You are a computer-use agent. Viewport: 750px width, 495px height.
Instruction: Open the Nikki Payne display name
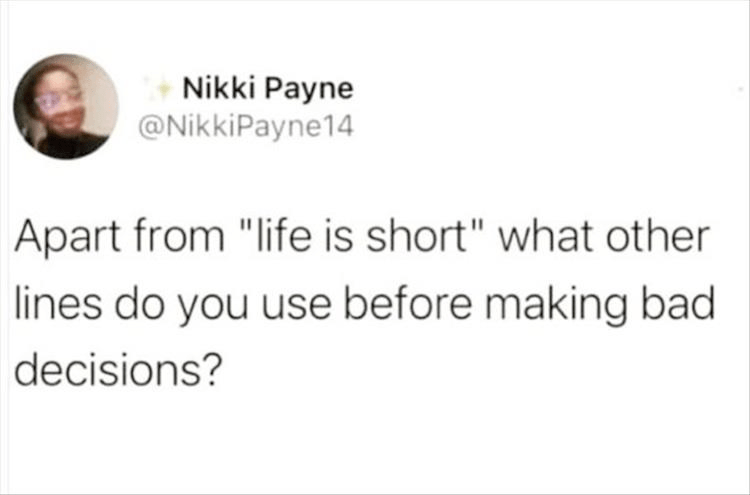click(x=267, y=89)
